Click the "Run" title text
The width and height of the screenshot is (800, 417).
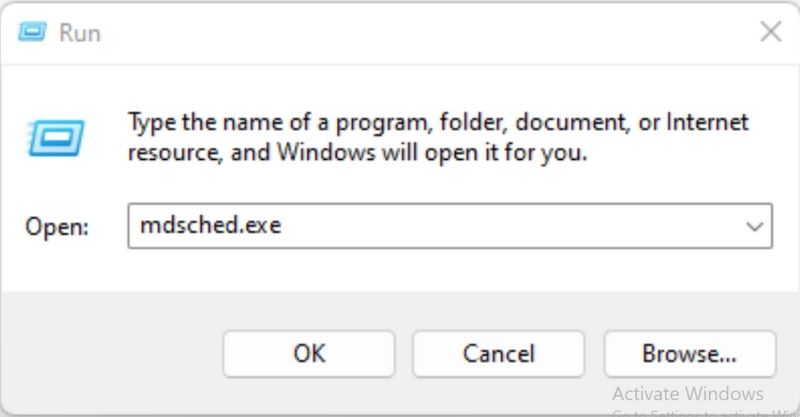coord(80,33)
